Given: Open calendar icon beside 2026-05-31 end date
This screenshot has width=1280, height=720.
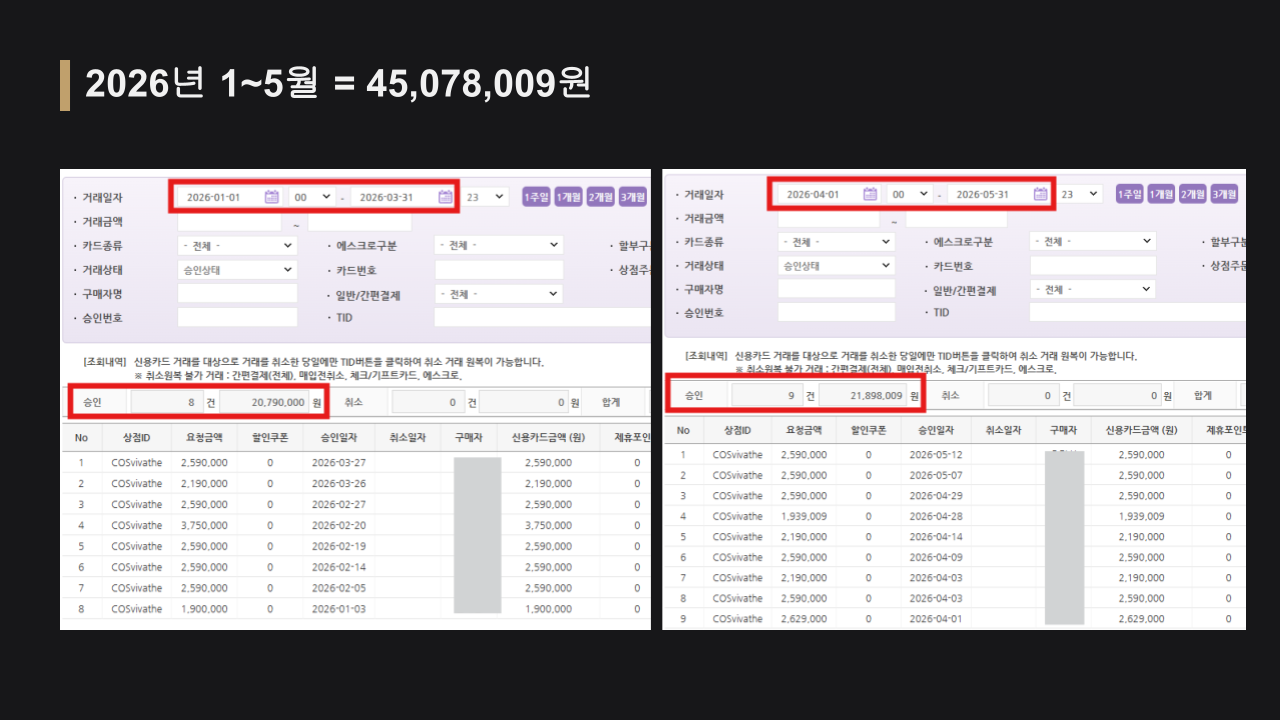Looking at the screenshot, I should coord(1041,194).
